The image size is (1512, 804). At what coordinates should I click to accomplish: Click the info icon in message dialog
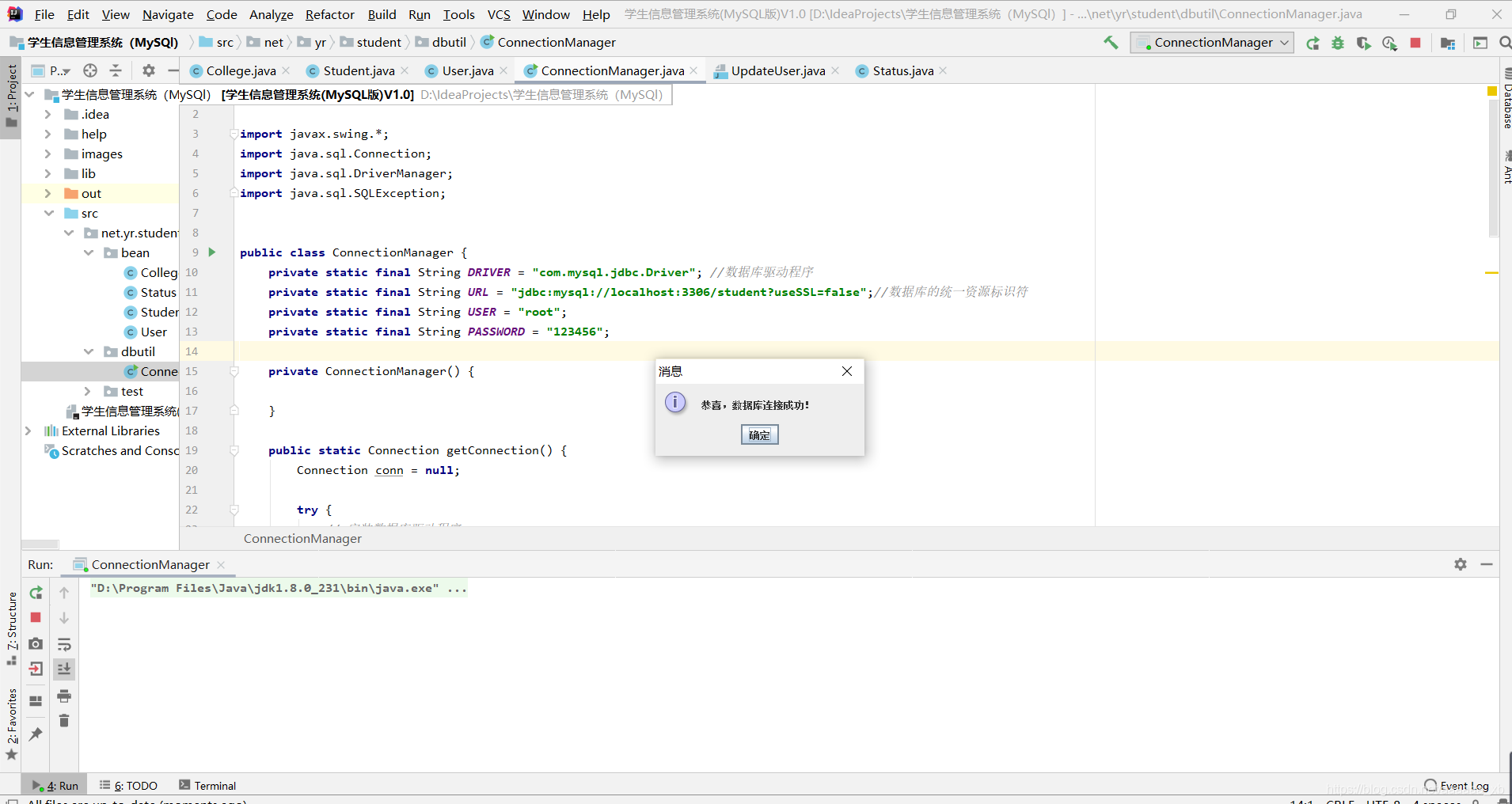(675, 403)
